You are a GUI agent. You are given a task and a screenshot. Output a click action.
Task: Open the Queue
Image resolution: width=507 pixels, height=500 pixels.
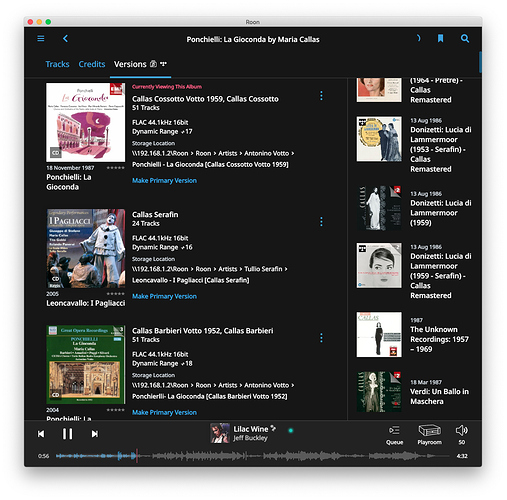pyautogui.click(x=394, y=435)
